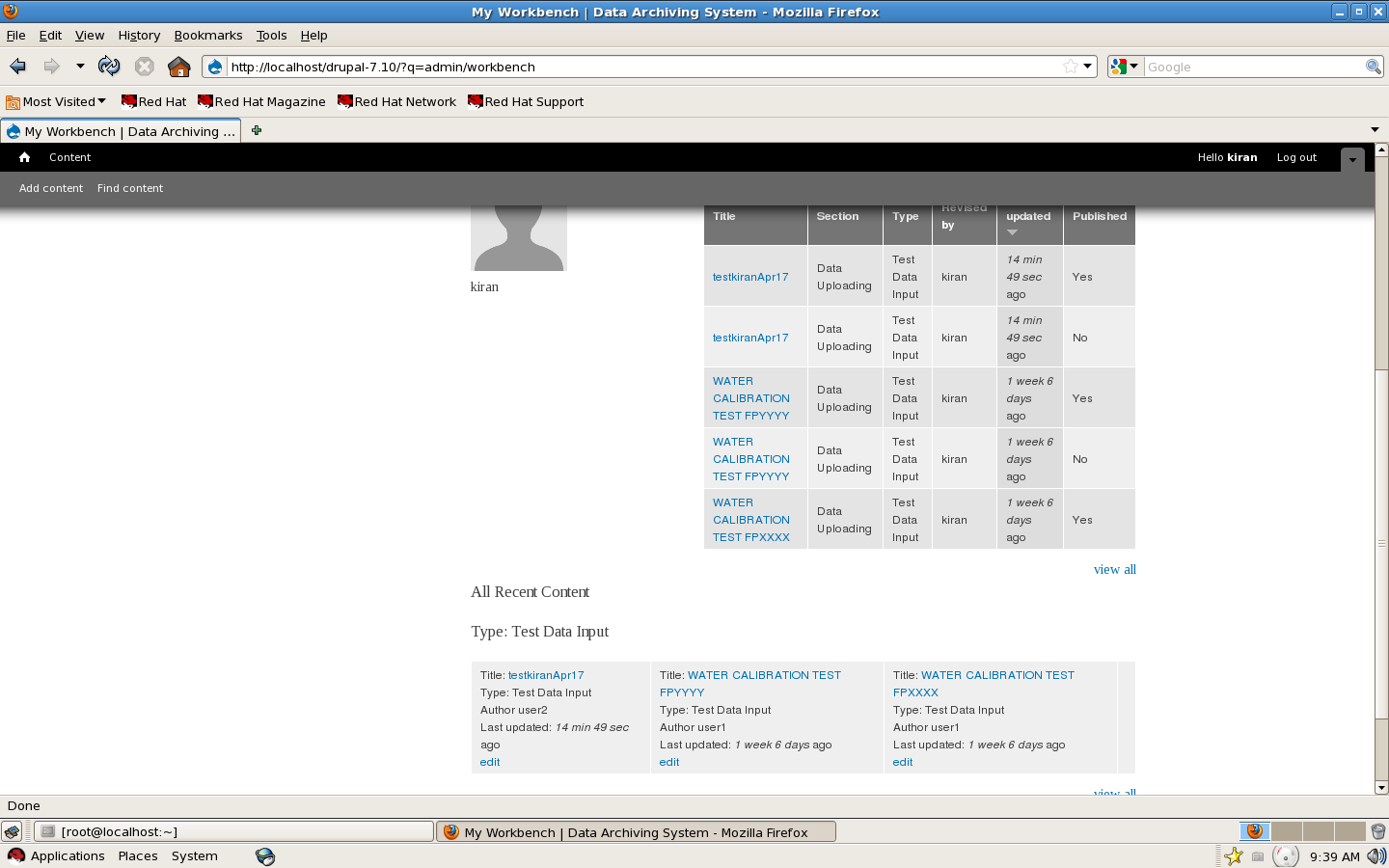Image resolution: width=1389 pixels, height=868 pixels.
Task: Click the Google magnifier icon in search bar
Action: tap(1373, 67)
